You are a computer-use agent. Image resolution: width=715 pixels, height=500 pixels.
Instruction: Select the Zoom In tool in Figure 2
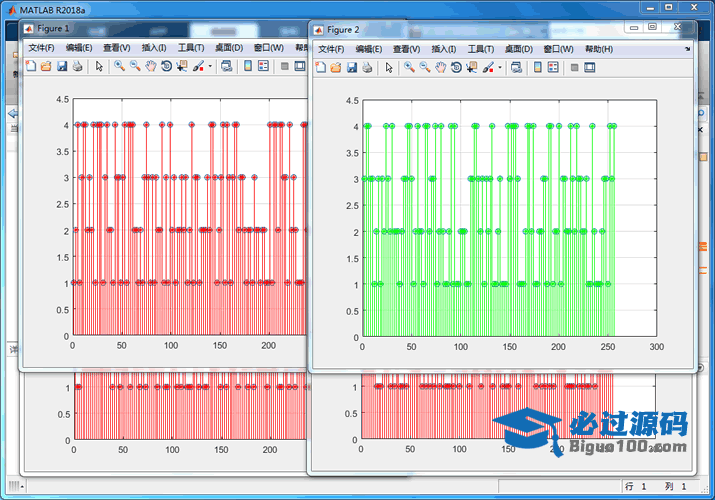coord(409,68)
